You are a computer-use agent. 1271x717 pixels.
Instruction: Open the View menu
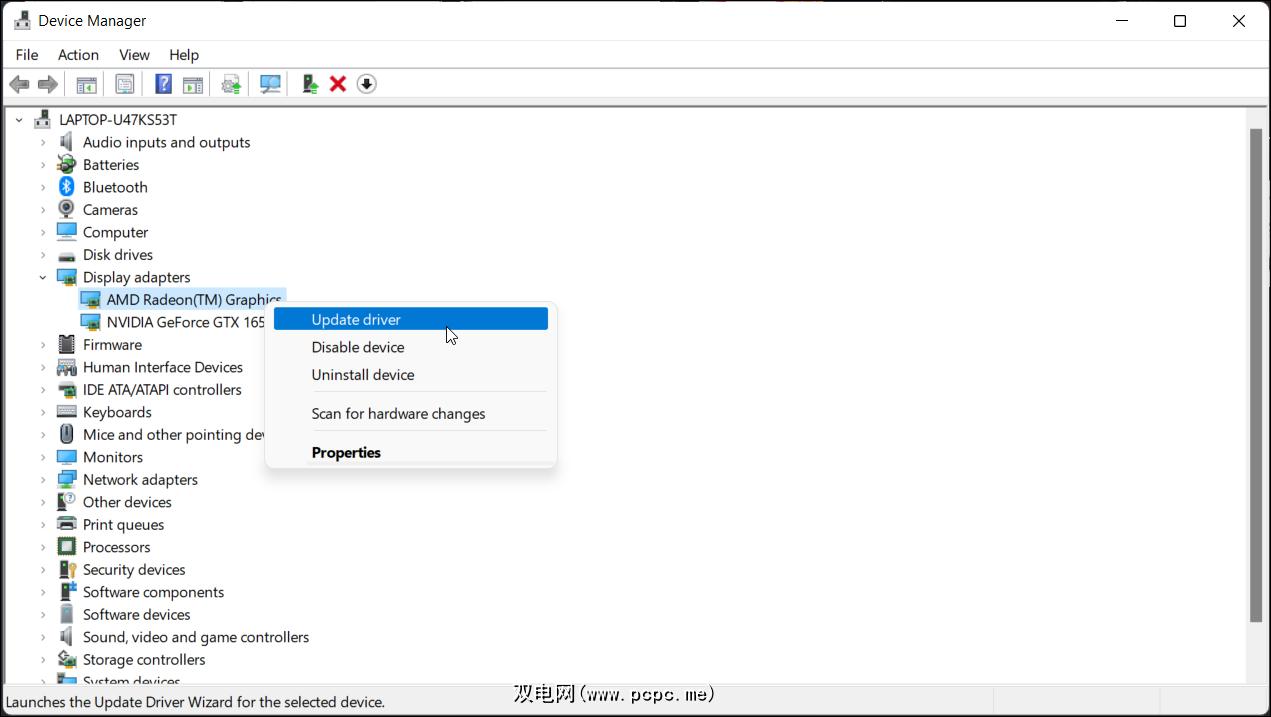(134, 55)
